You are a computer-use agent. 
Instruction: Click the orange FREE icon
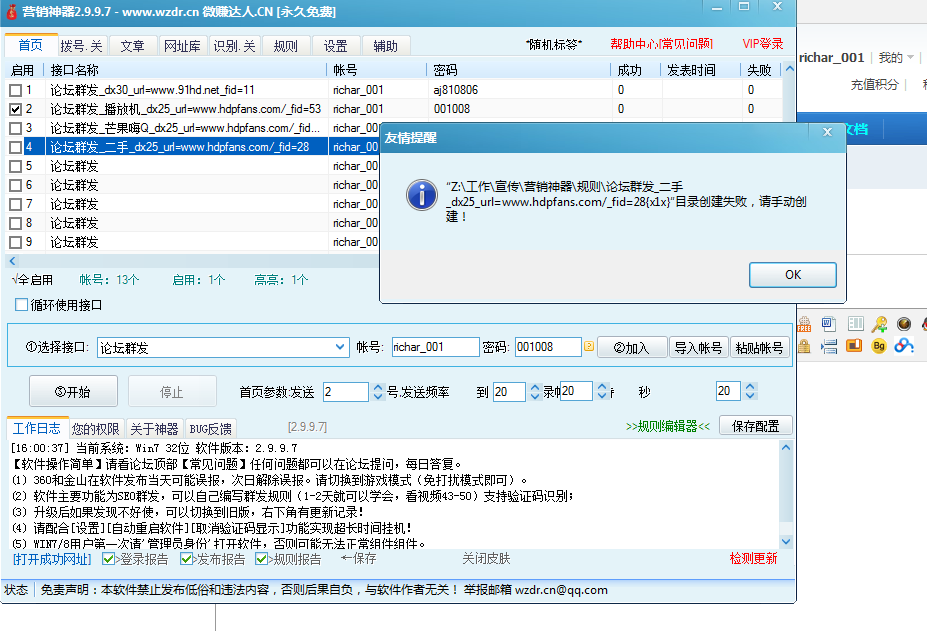pyautogui.click(x=804, y=324)
